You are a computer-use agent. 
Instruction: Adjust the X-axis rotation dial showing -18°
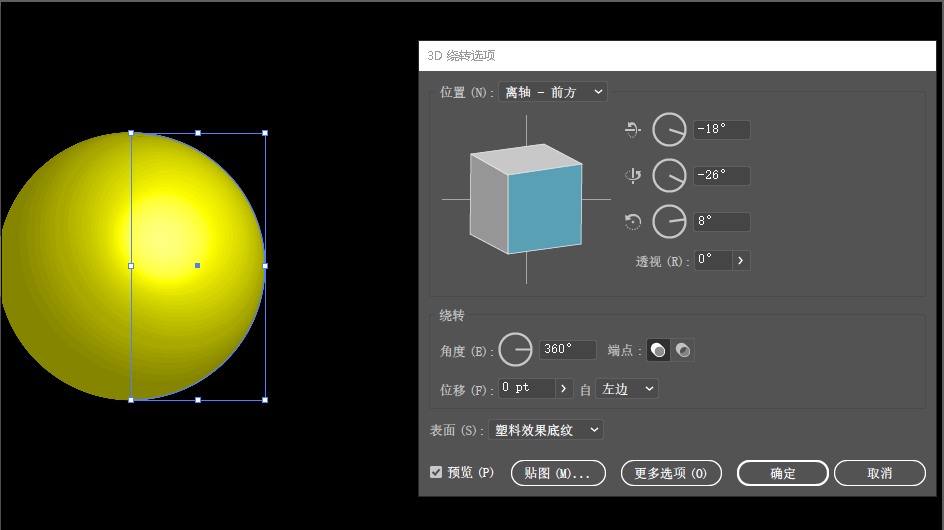pyautogui.click(x=669, y=129)
